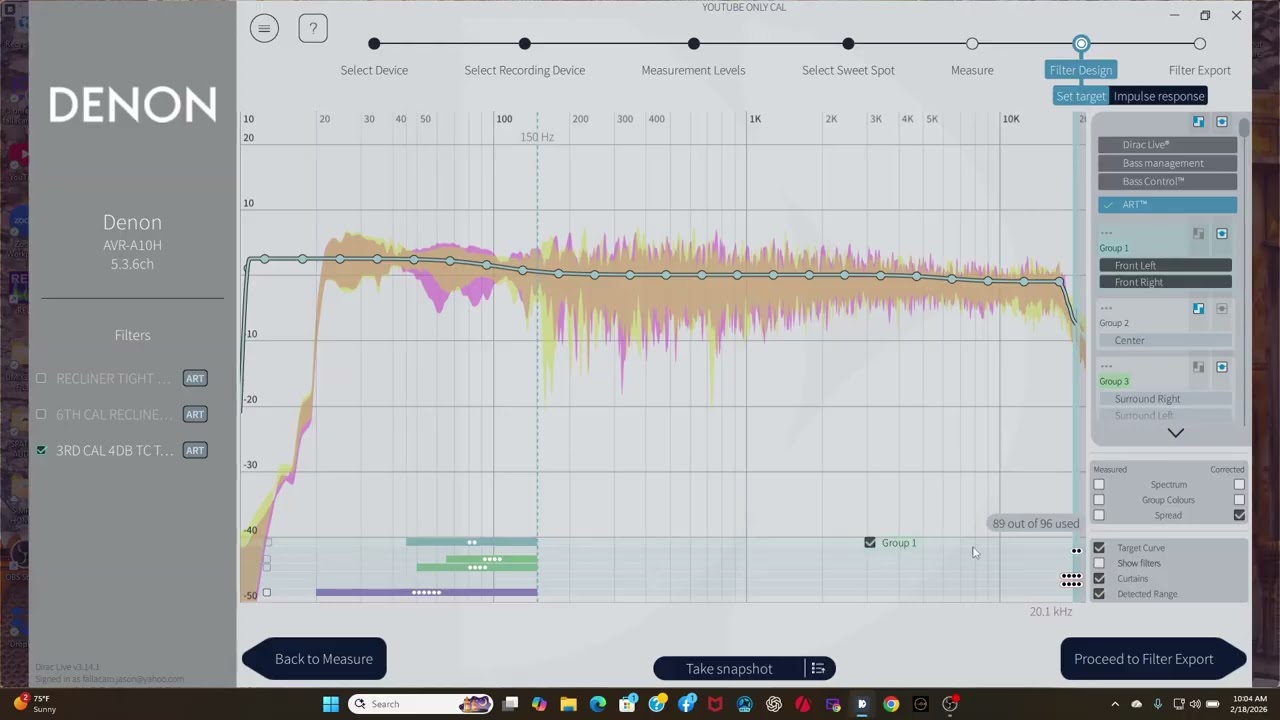Open McAfee icon in taskbar
Image resolution: width=1280 pixels, height=720 pixels.
click(715, 704)
